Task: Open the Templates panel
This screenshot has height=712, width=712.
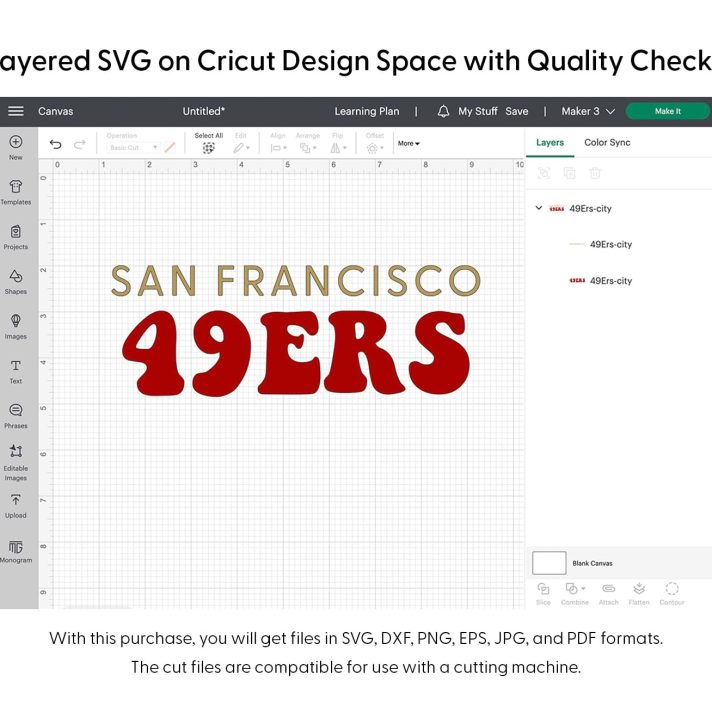Action: [16, 192]
